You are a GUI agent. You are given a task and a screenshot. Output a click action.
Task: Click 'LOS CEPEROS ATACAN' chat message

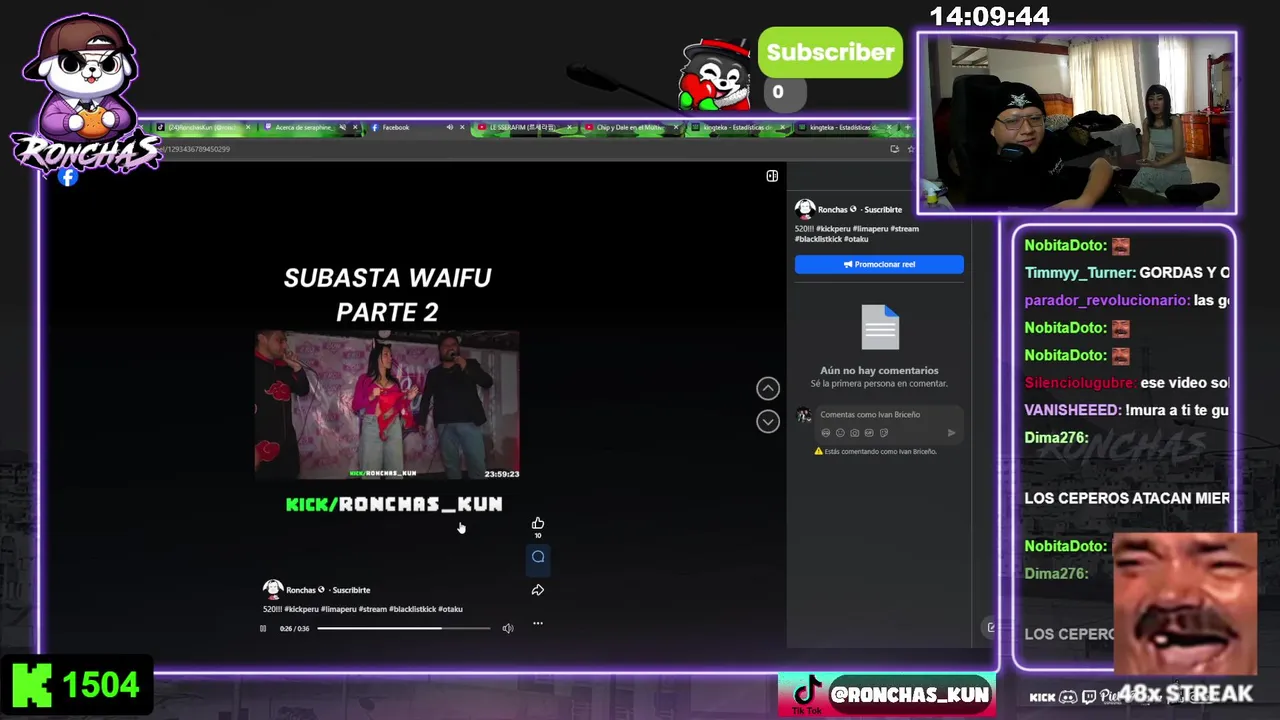1127,498
